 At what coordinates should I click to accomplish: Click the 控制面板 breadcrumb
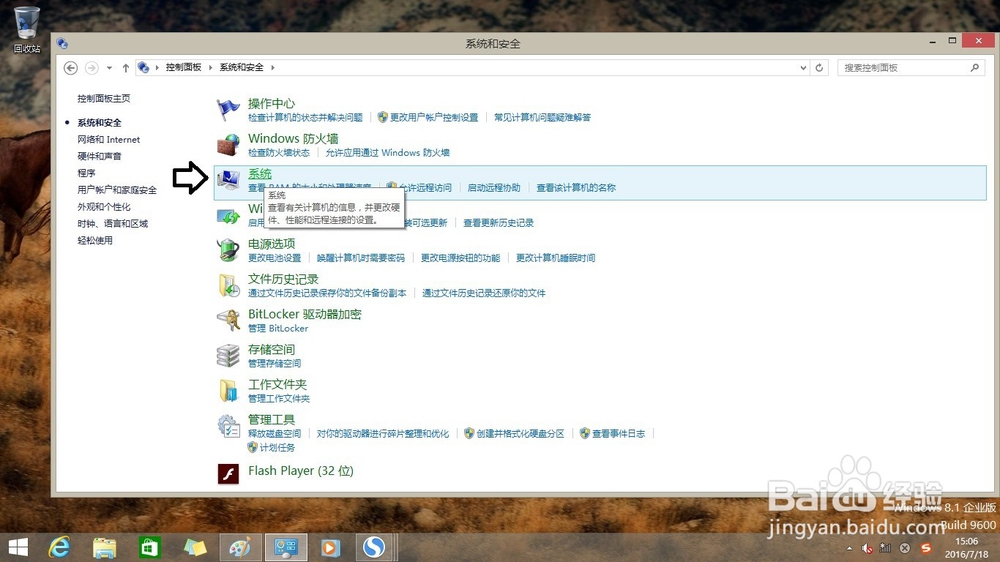tap(183, 67)
